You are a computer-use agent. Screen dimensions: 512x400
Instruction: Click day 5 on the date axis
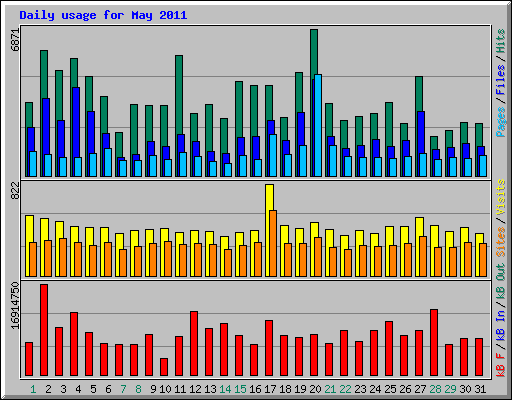pos(93,389)
